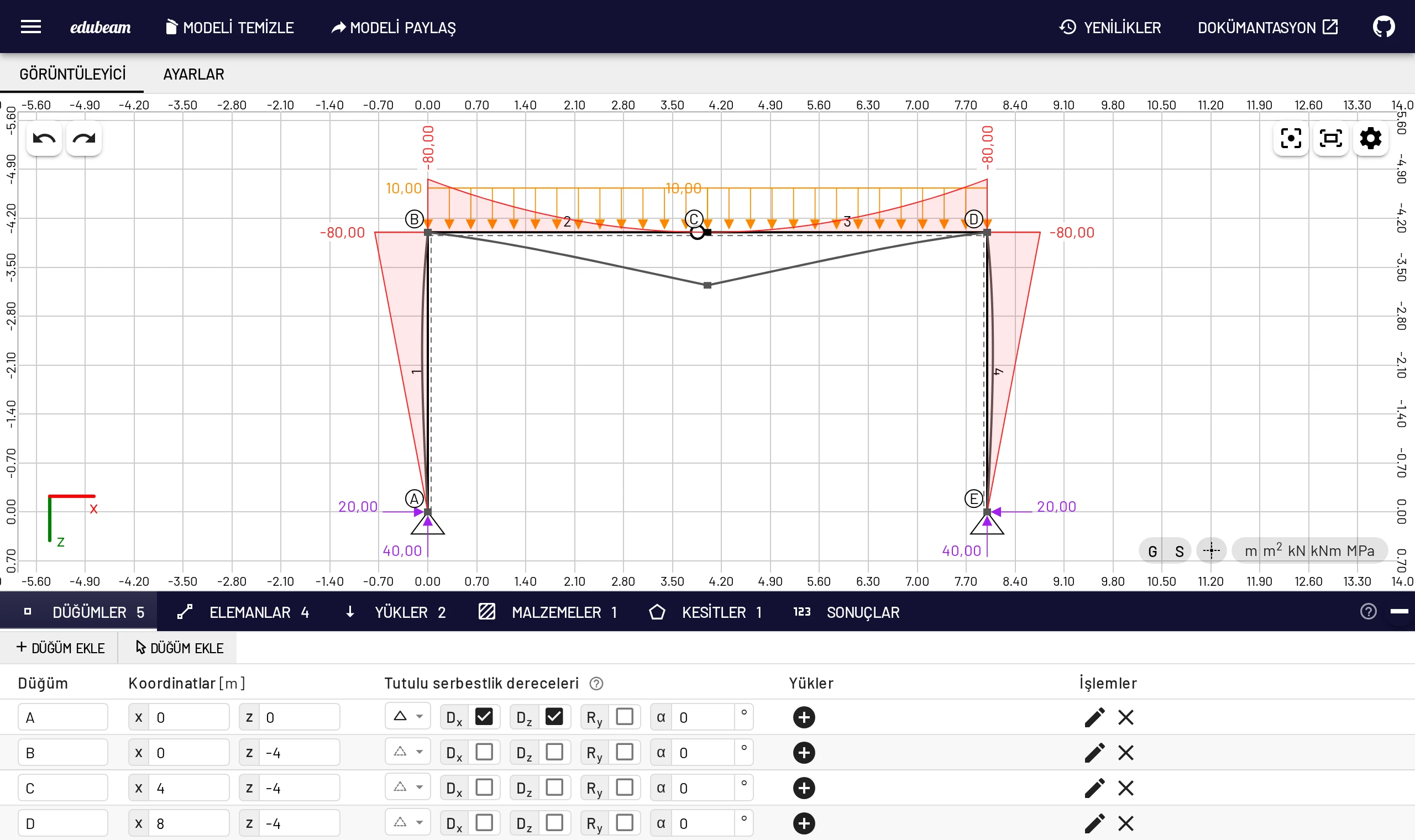Fit model to screen icon
The image size is (1415, 840).
click(1330, 138)
